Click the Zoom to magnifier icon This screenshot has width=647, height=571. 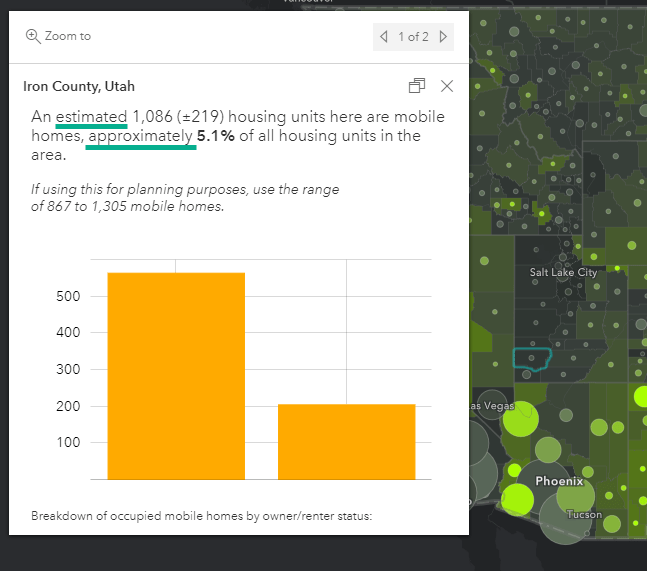33,36
